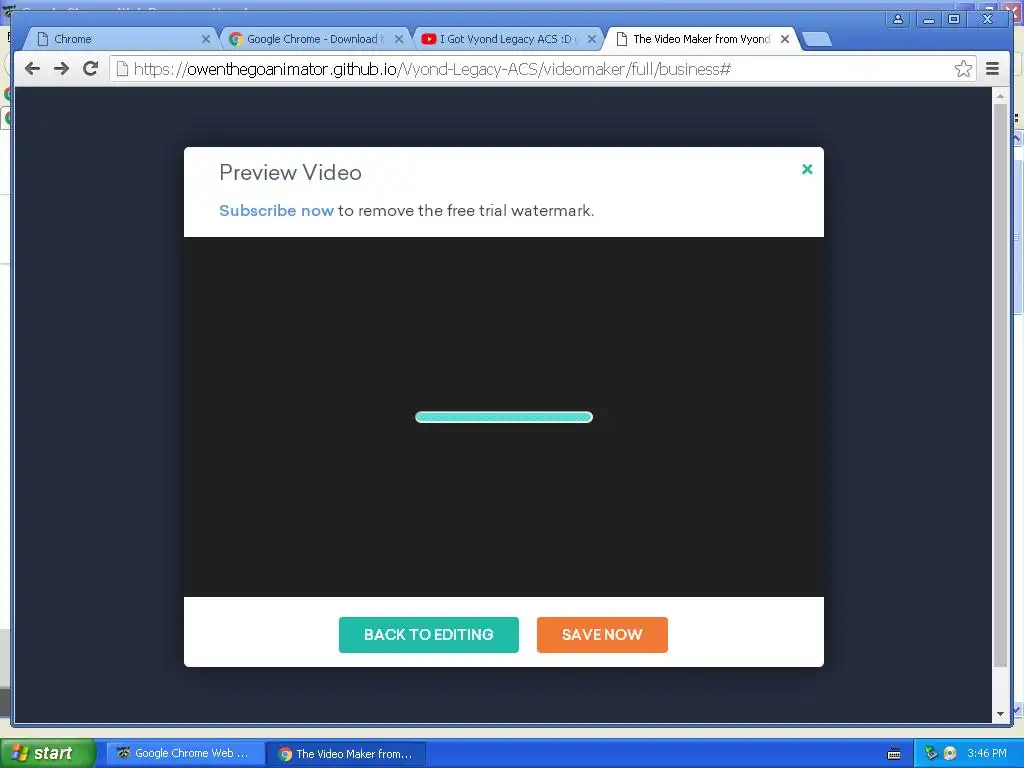The image size is (1024, 768).
Task: Click the page vertical scrollbar
Action: (1000, 385)
